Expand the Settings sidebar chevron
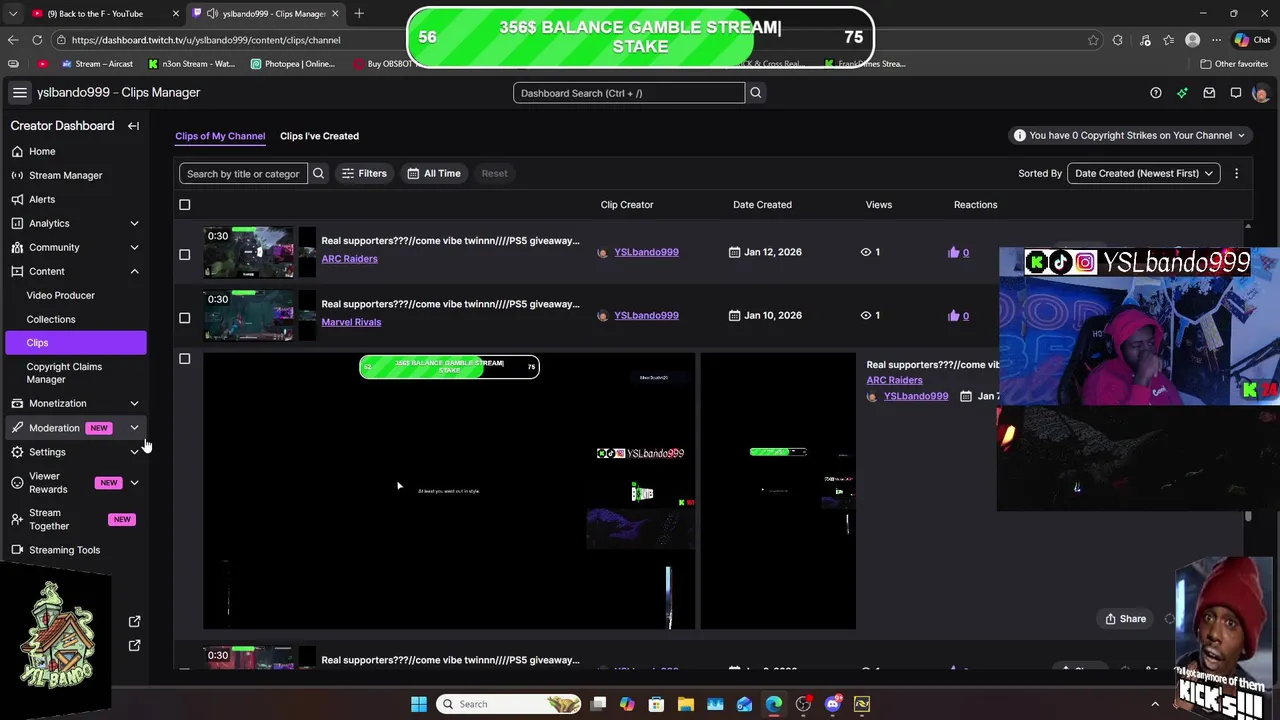Image resolution: width=1280 pixels, height=720 pixels. coord(134,452)
